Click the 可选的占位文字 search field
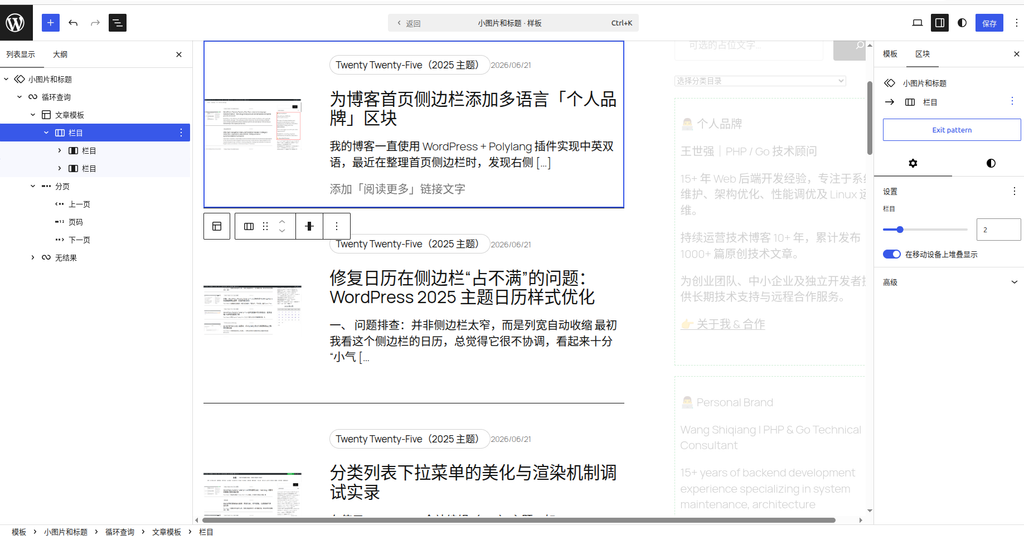Screen dimensions: 1024x536 coord(748,48)
